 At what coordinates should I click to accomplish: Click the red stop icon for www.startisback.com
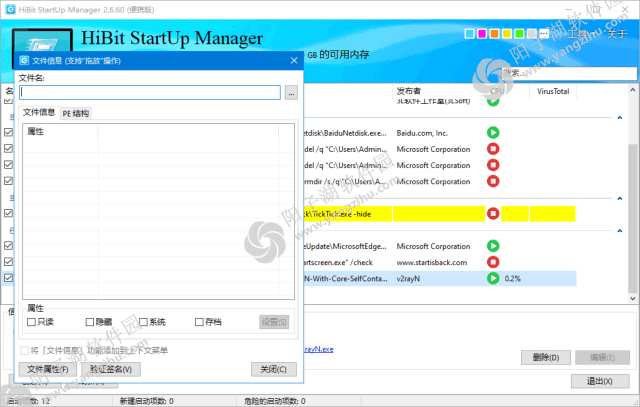click(x=493, y=262)
